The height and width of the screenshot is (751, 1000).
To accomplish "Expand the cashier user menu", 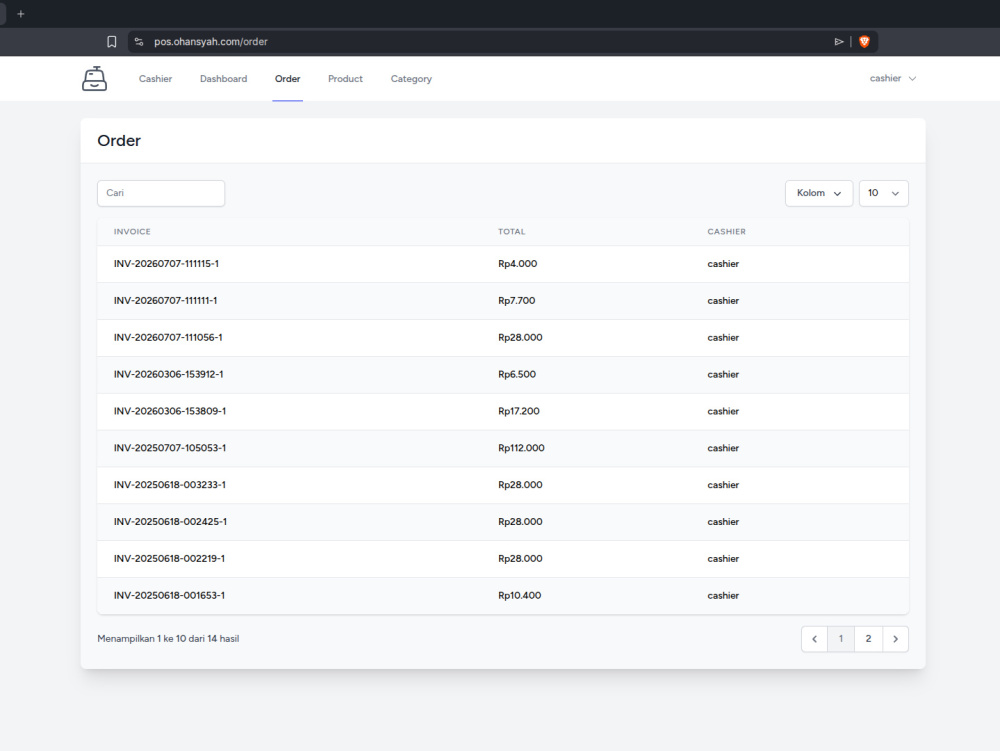I will point(893,78).
